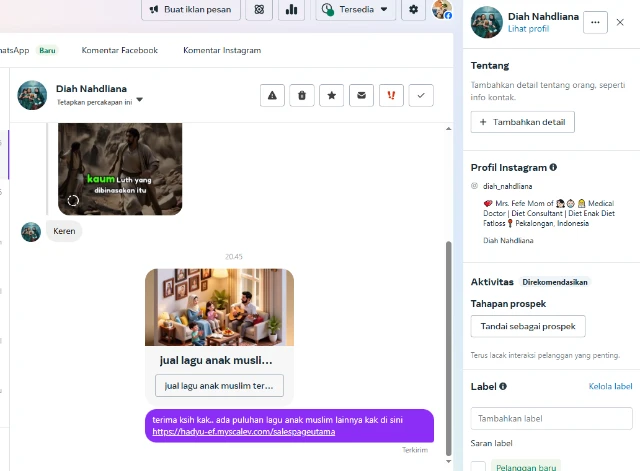Click the Buat iklan pesan button

point(191,10)
